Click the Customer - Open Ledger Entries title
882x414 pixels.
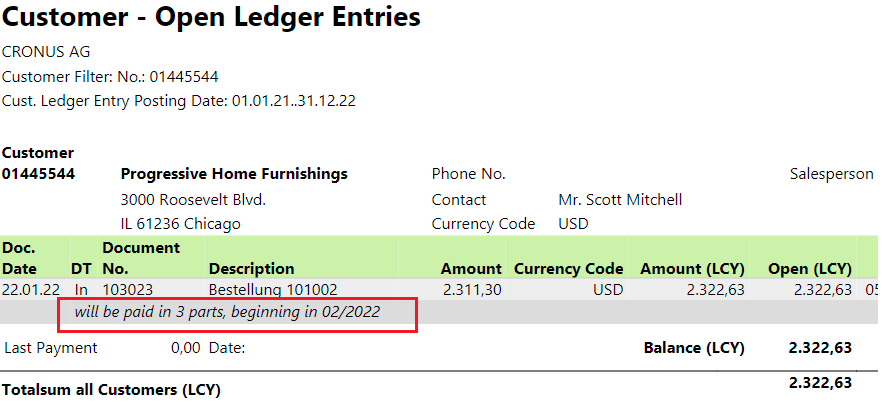[211, 17]
